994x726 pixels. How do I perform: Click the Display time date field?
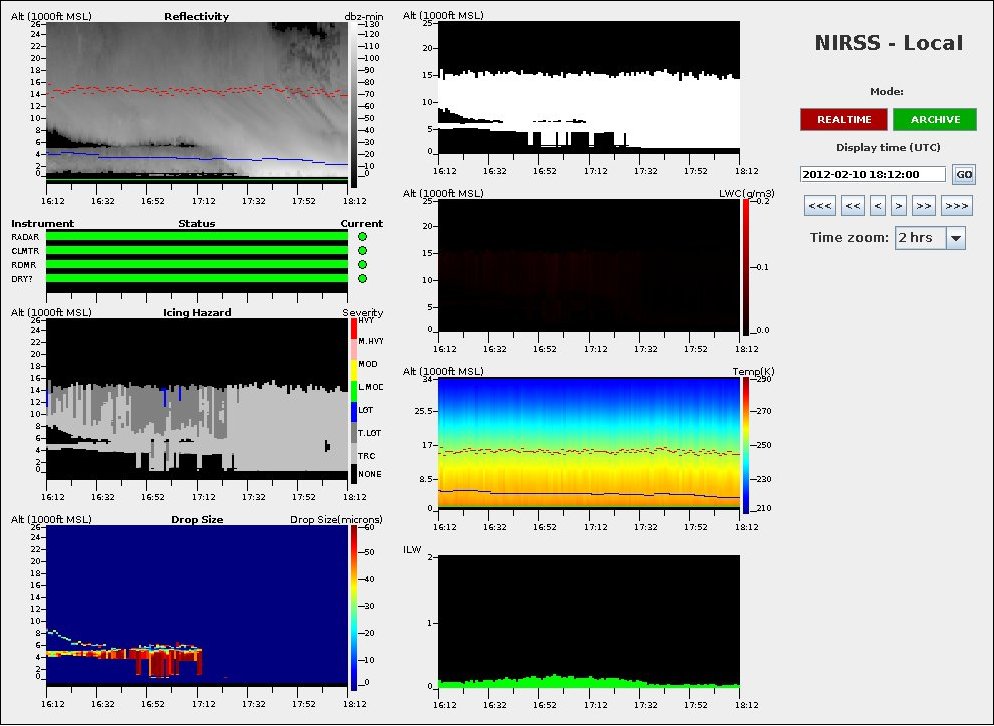pos(872,174)
